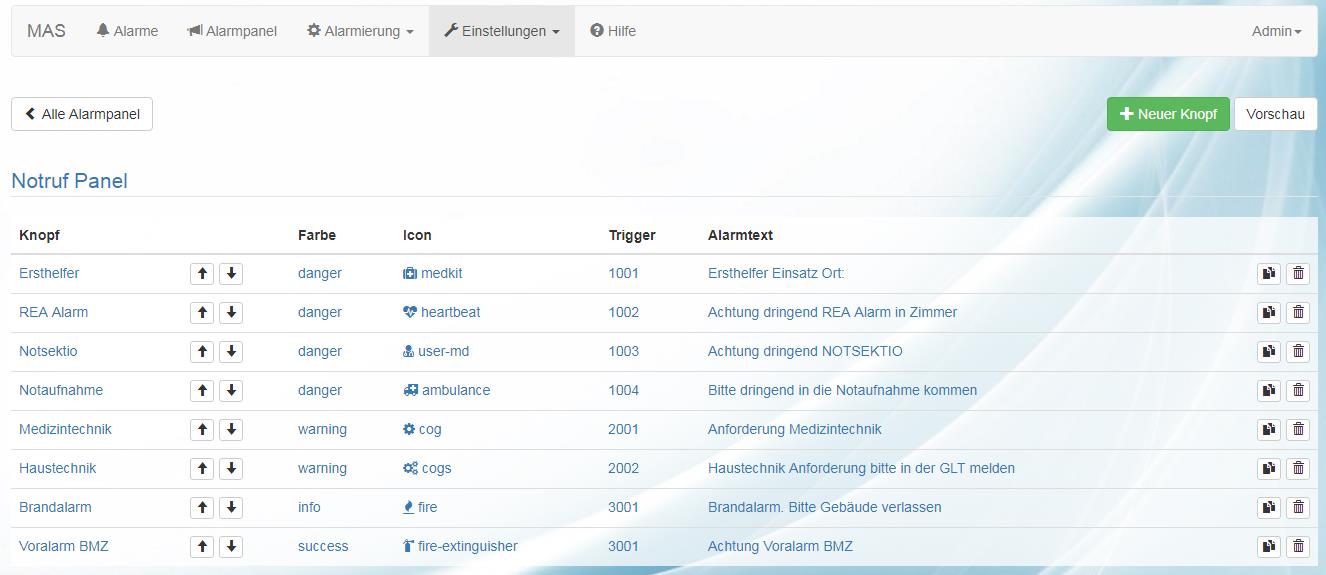The width and height of the screenshot is (1326, 575).
Task: Copy the Ersthelfer button entry
Action: 1269,274
